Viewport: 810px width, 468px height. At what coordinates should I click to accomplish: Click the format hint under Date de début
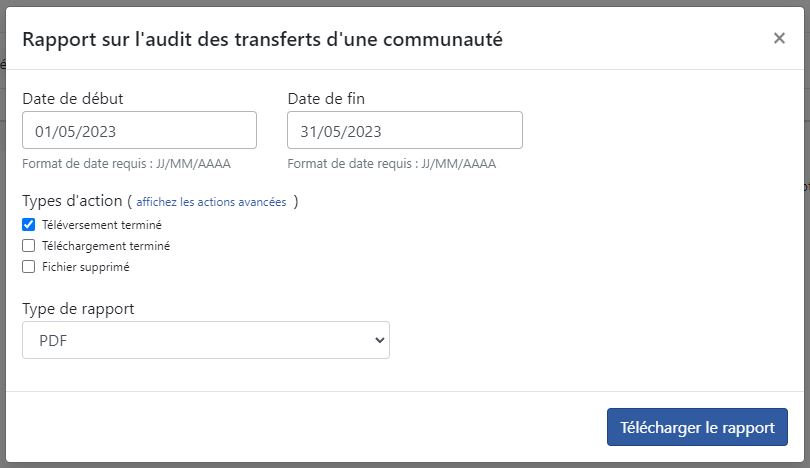pyautogui.click(x=127, y=164)
